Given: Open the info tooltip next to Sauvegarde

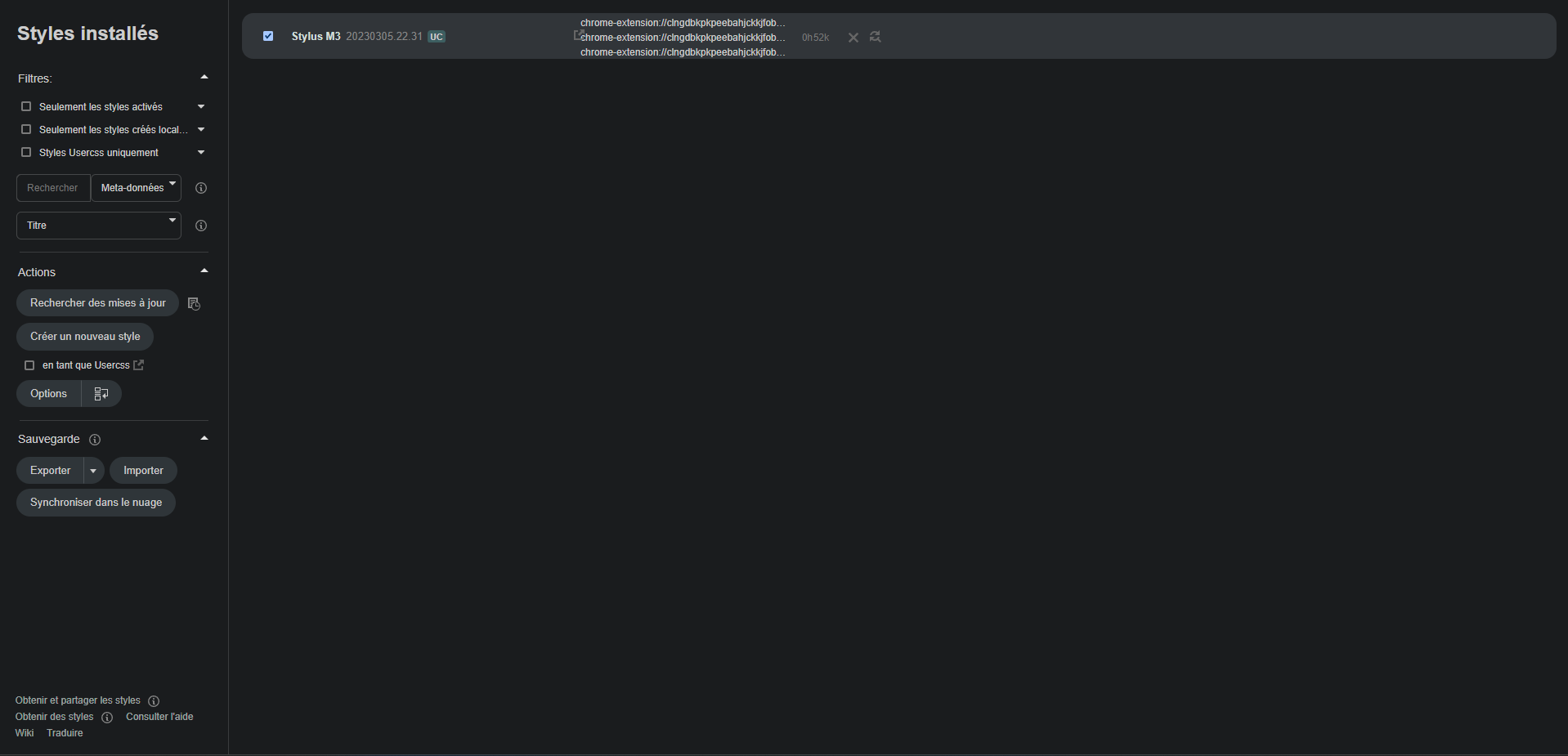Looking at the screenshot, I should point(94,440).
